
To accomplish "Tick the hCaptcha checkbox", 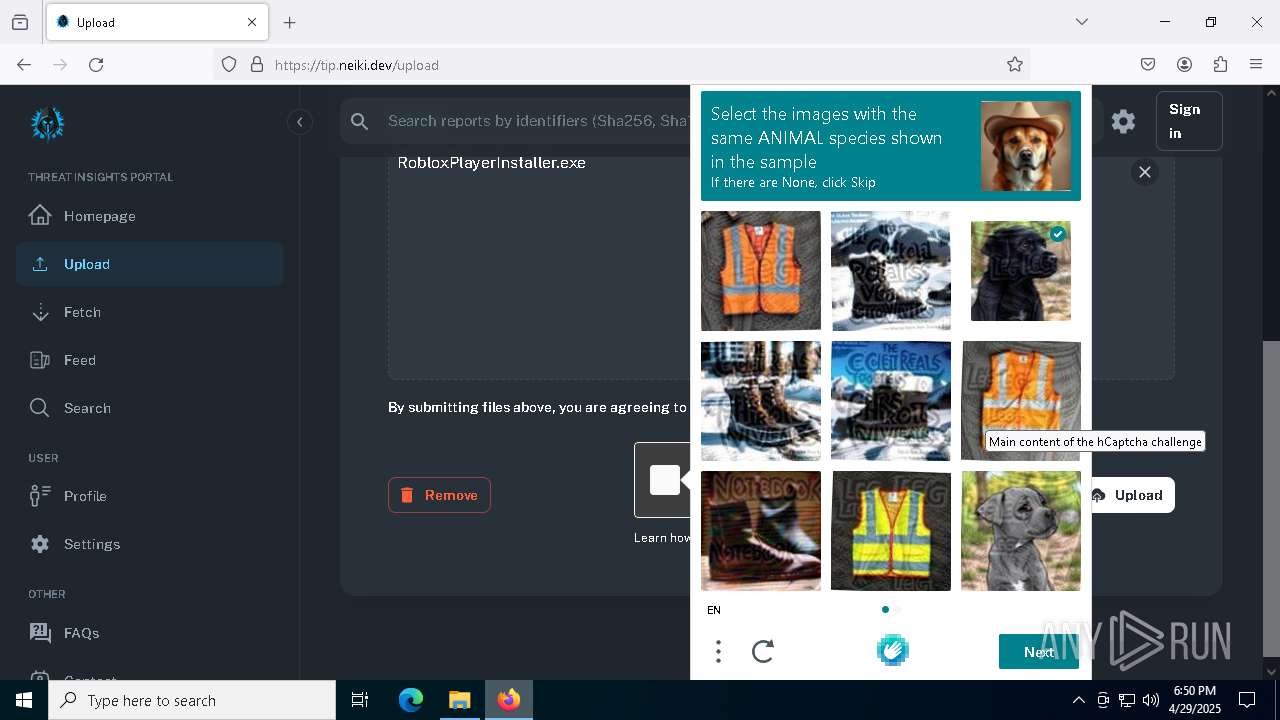I will pyautogui.click(x=665, y=480).
